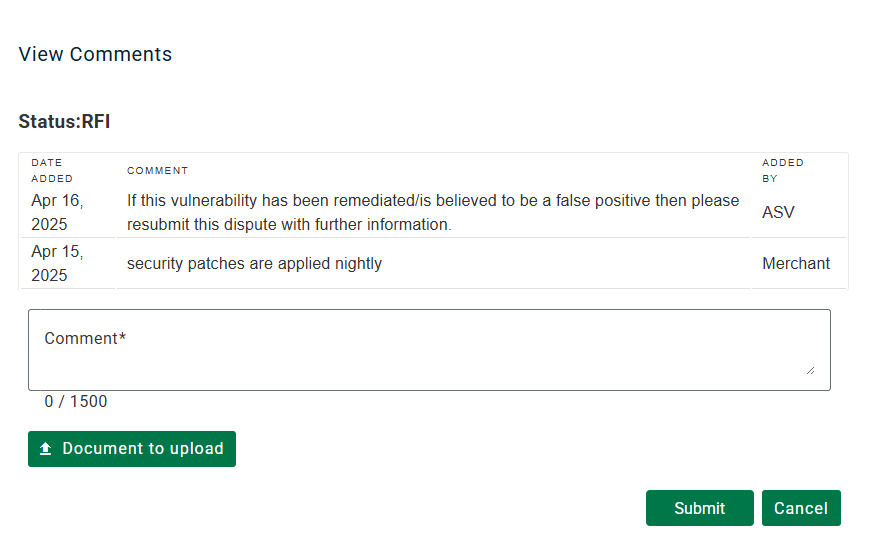Image resolution: width=872 pixels, height=555 pixels.
Task: Click the Date Added column header
Action: pos(47,170)
